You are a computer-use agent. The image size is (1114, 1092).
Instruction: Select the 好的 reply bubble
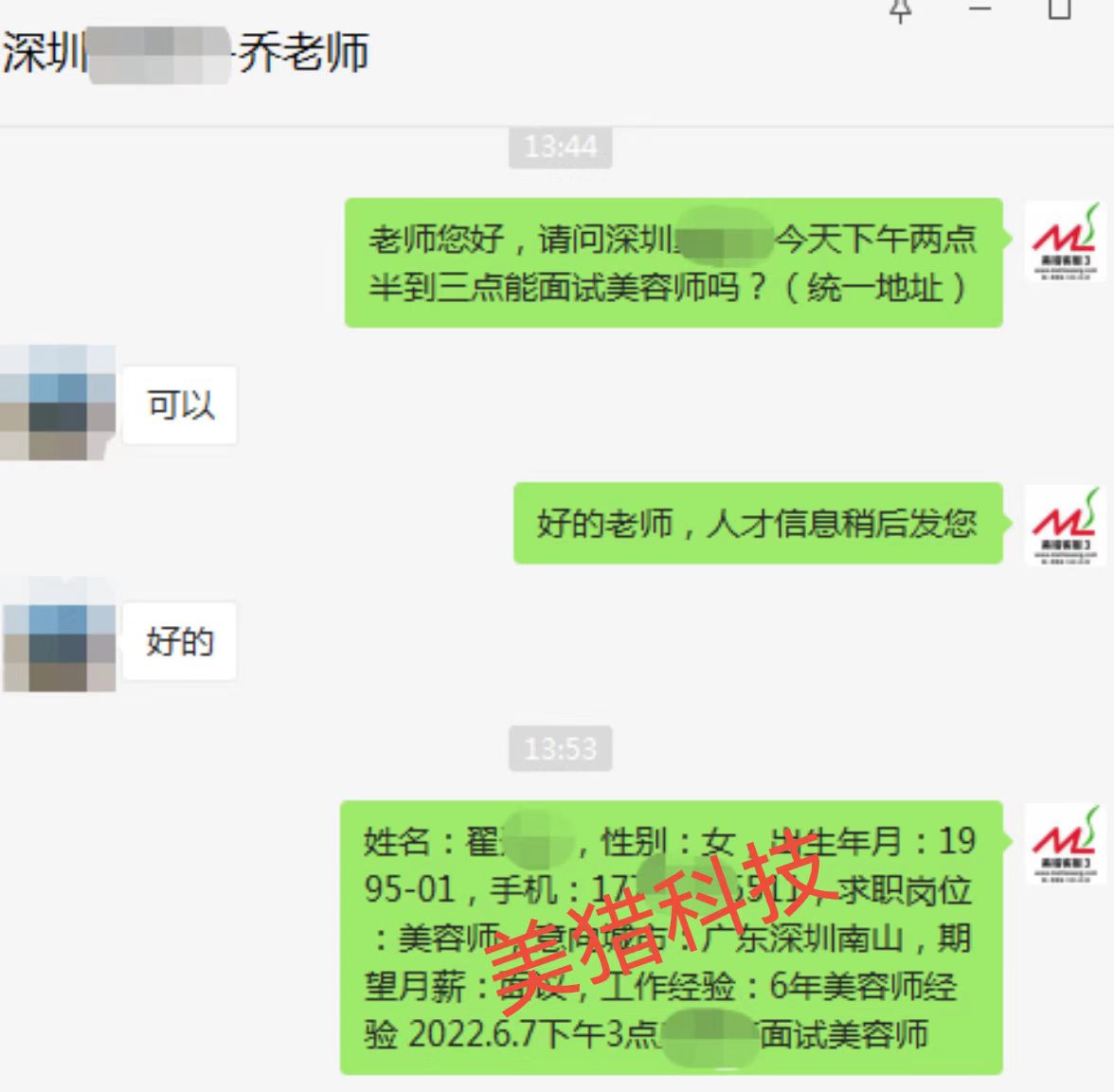(x=180, y=641)
